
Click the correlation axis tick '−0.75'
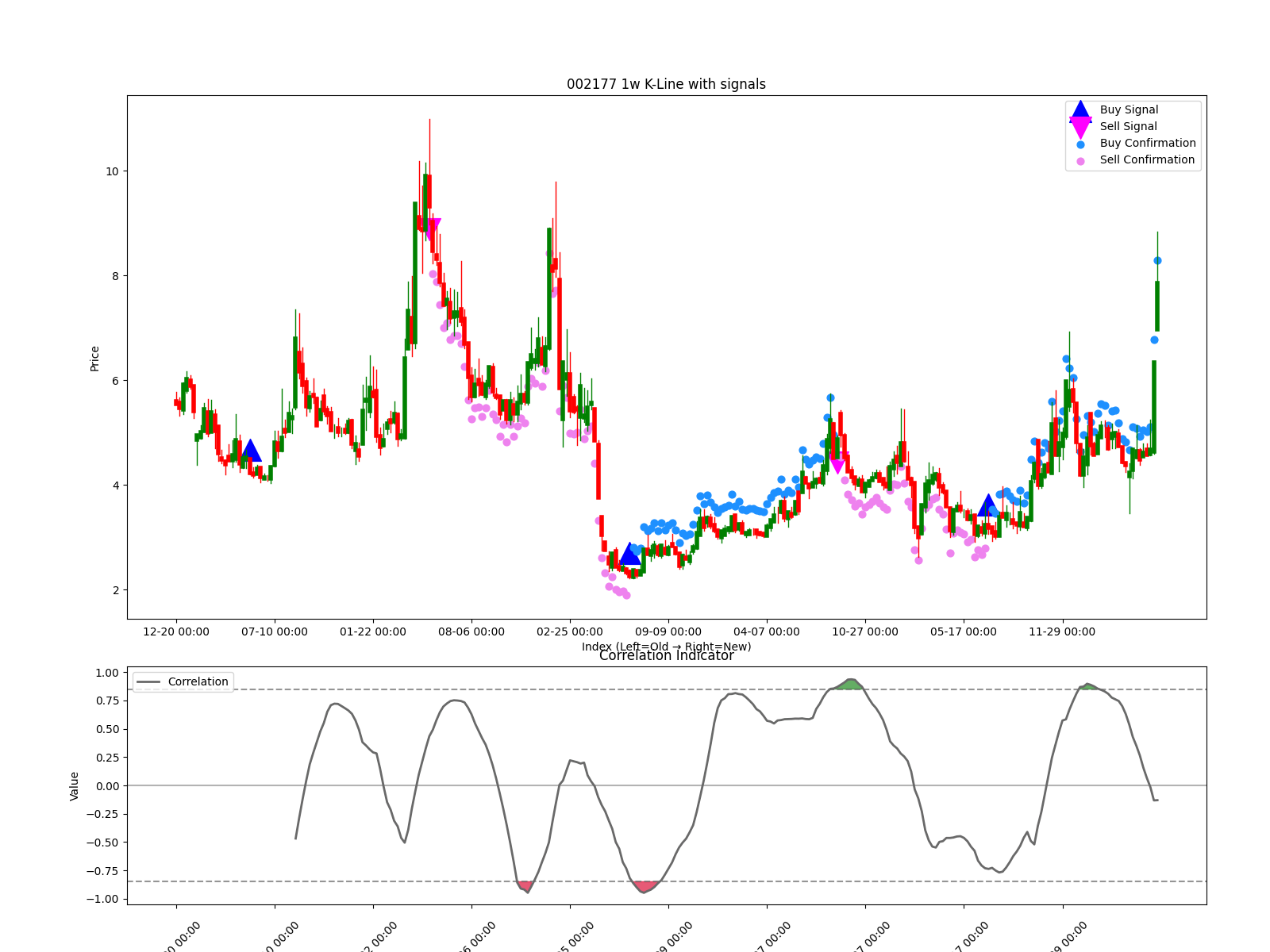[x=102, y=871]
